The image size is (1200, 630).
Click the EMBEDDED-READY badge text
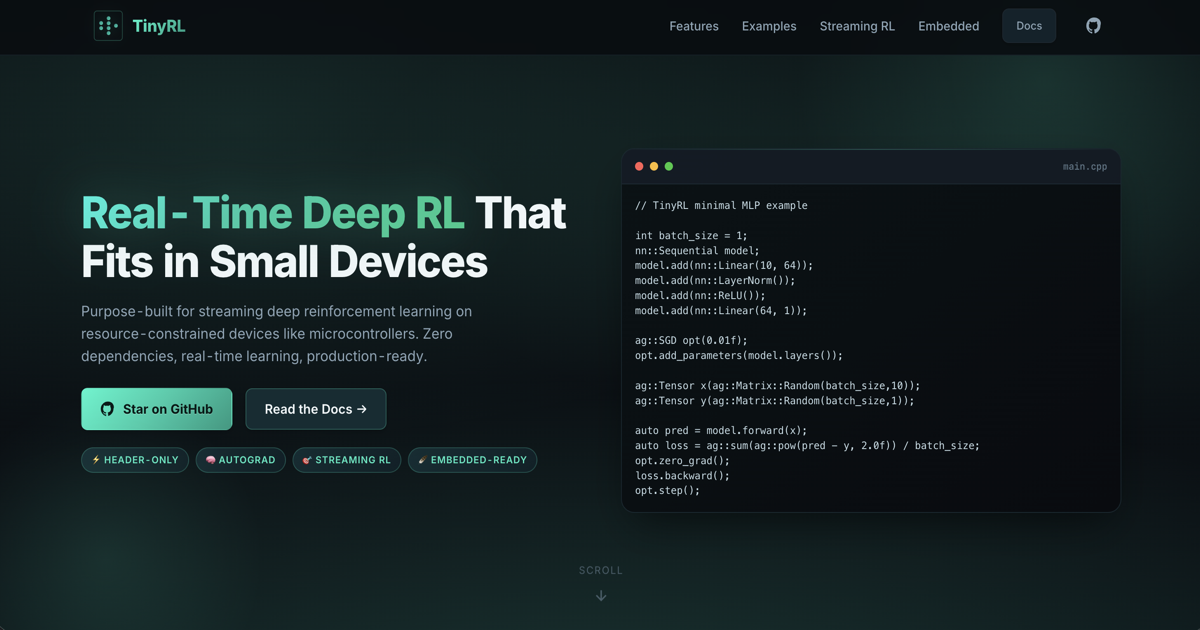[479, 460]
